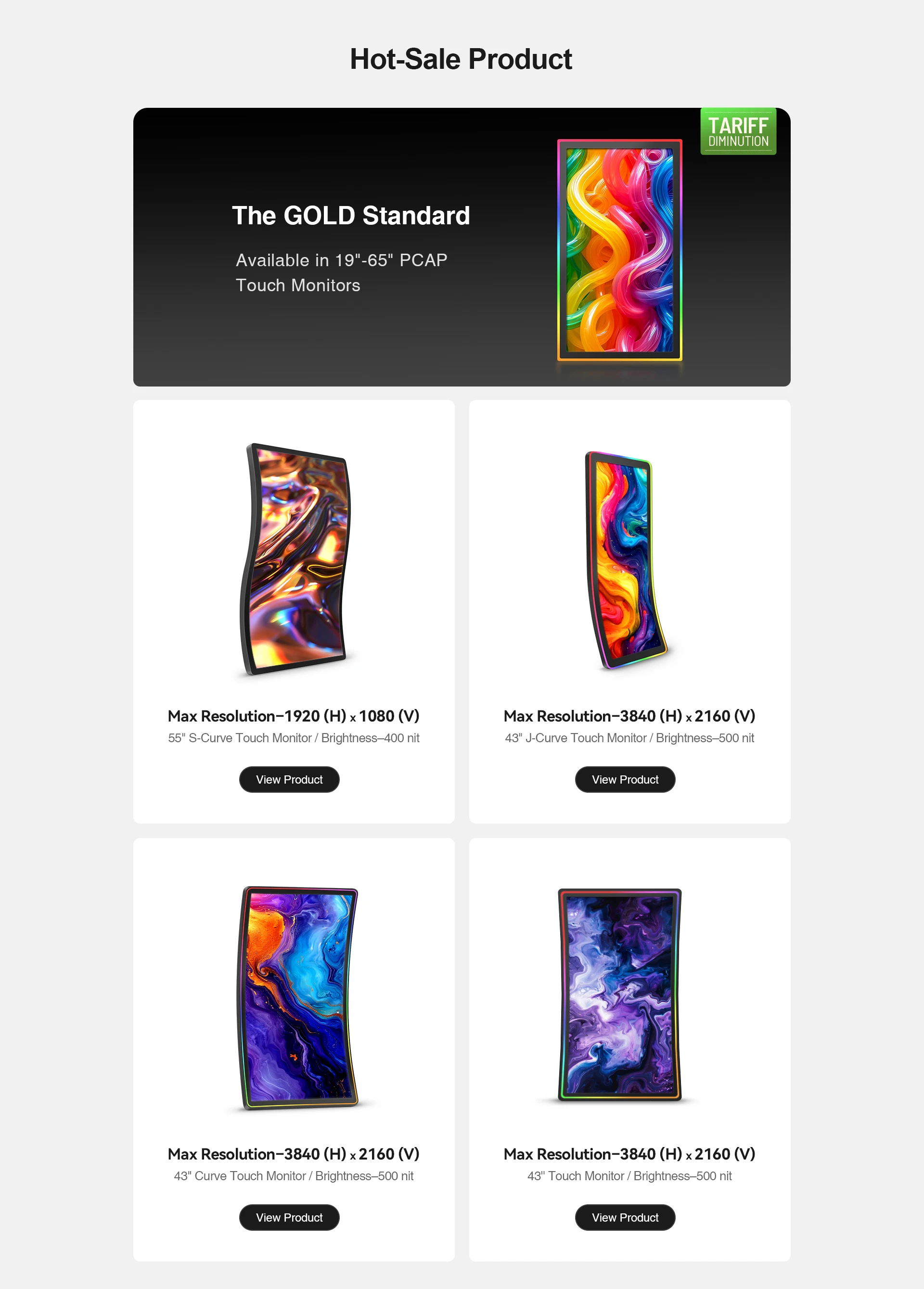Click the 43" Touch Monitor card's resolution title
The image size is (924, 1289).
click(x=629, y=1154)
